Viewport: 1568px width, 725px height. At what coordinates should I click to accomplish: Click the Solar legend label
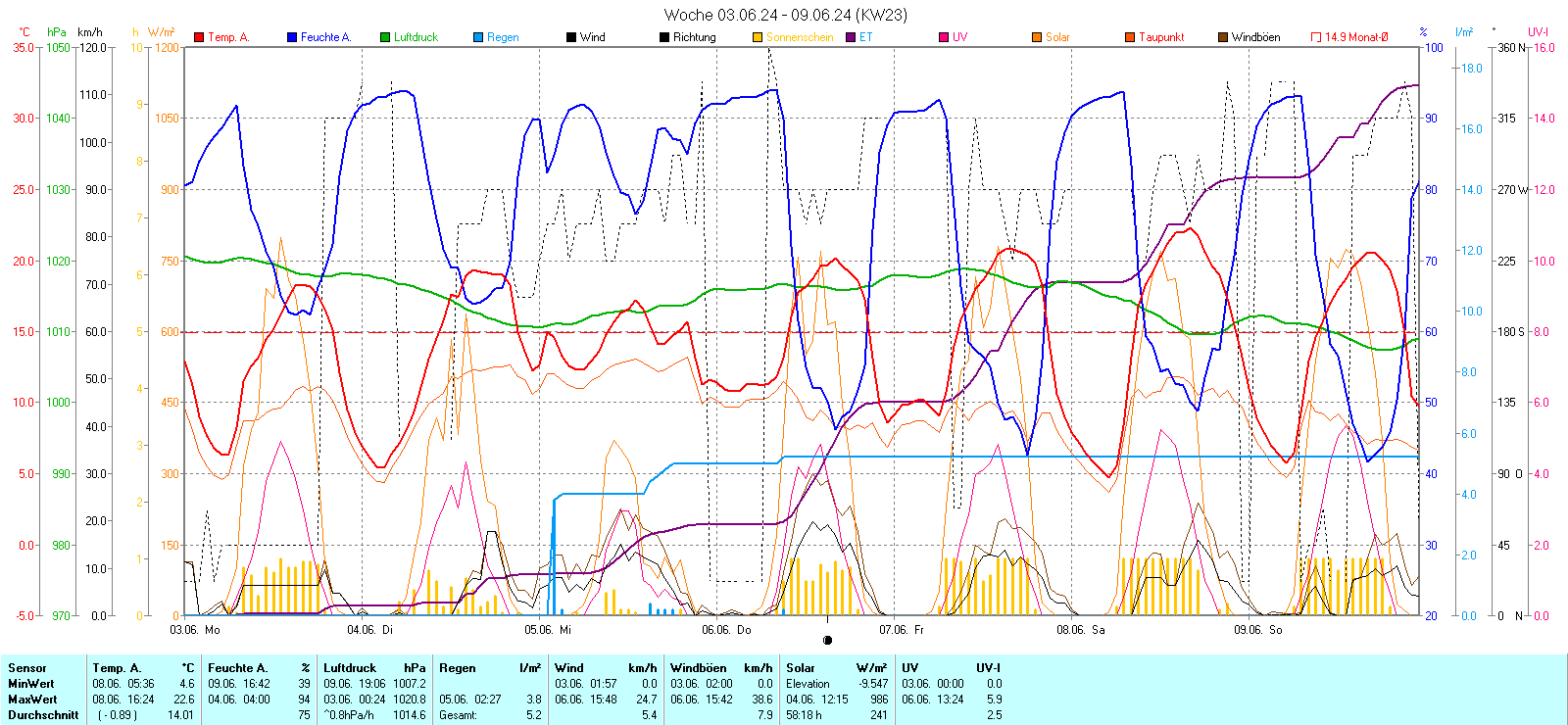(1057, 37)
